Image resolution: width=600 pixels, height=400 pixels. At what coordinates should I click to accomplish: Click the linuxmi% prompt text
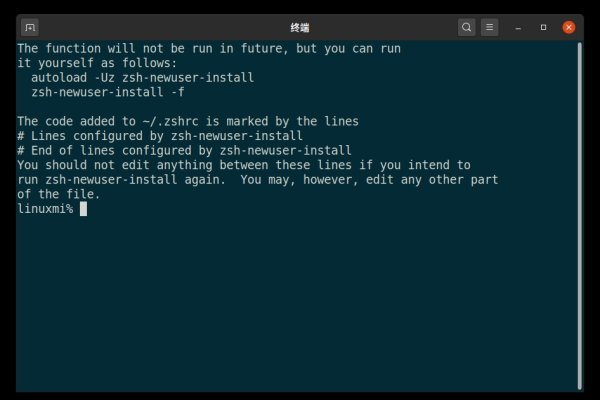(45, 209)
